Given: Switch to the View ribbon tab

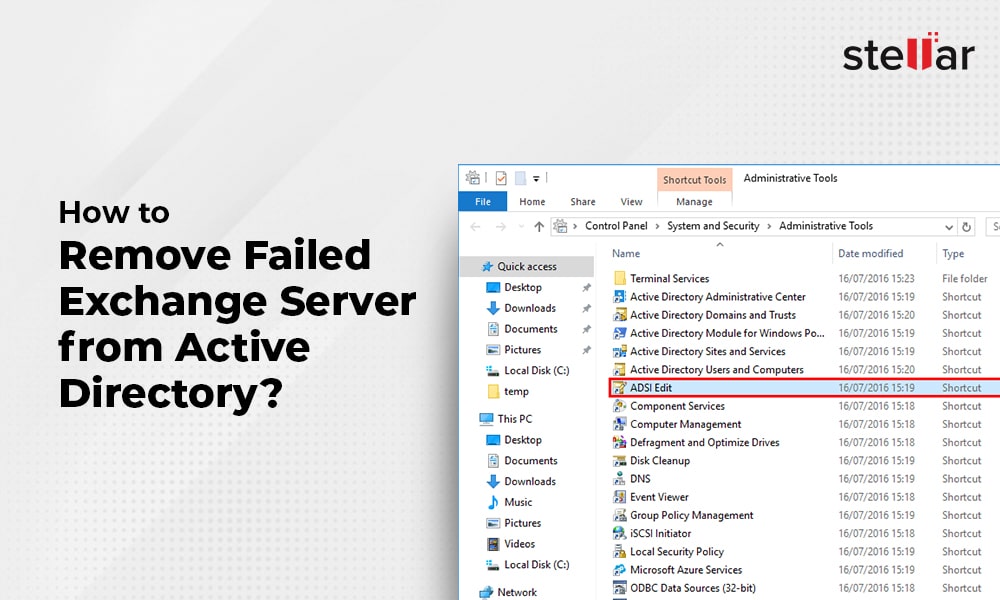Looking at the screenshot, I should 631,201.
